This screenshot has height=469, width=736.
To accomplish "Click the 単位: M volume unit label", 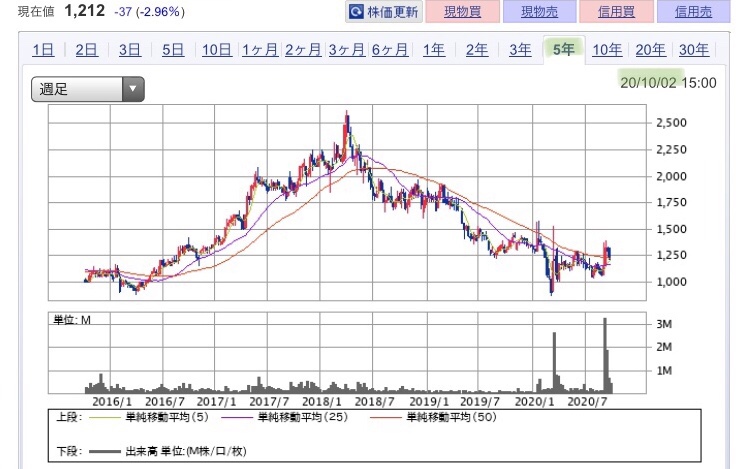I will point(72,320).
